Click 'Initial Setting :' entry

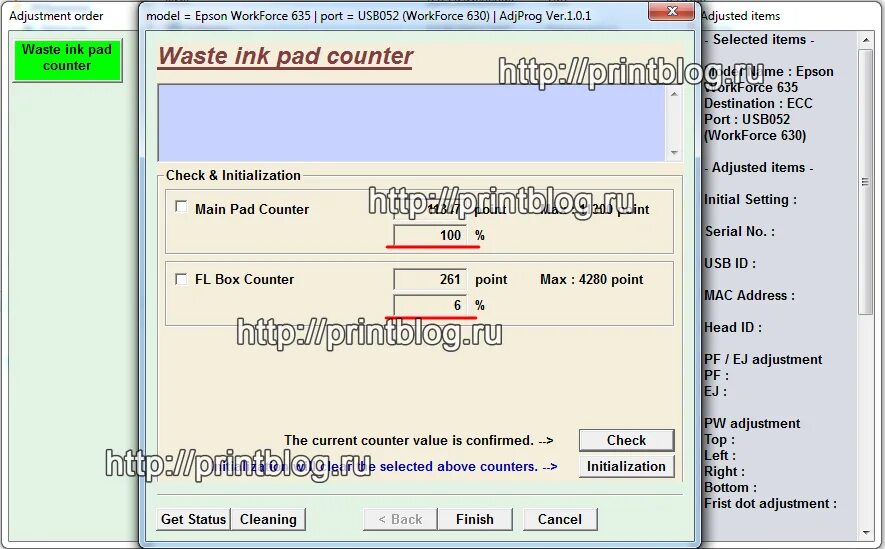[751, 199]
